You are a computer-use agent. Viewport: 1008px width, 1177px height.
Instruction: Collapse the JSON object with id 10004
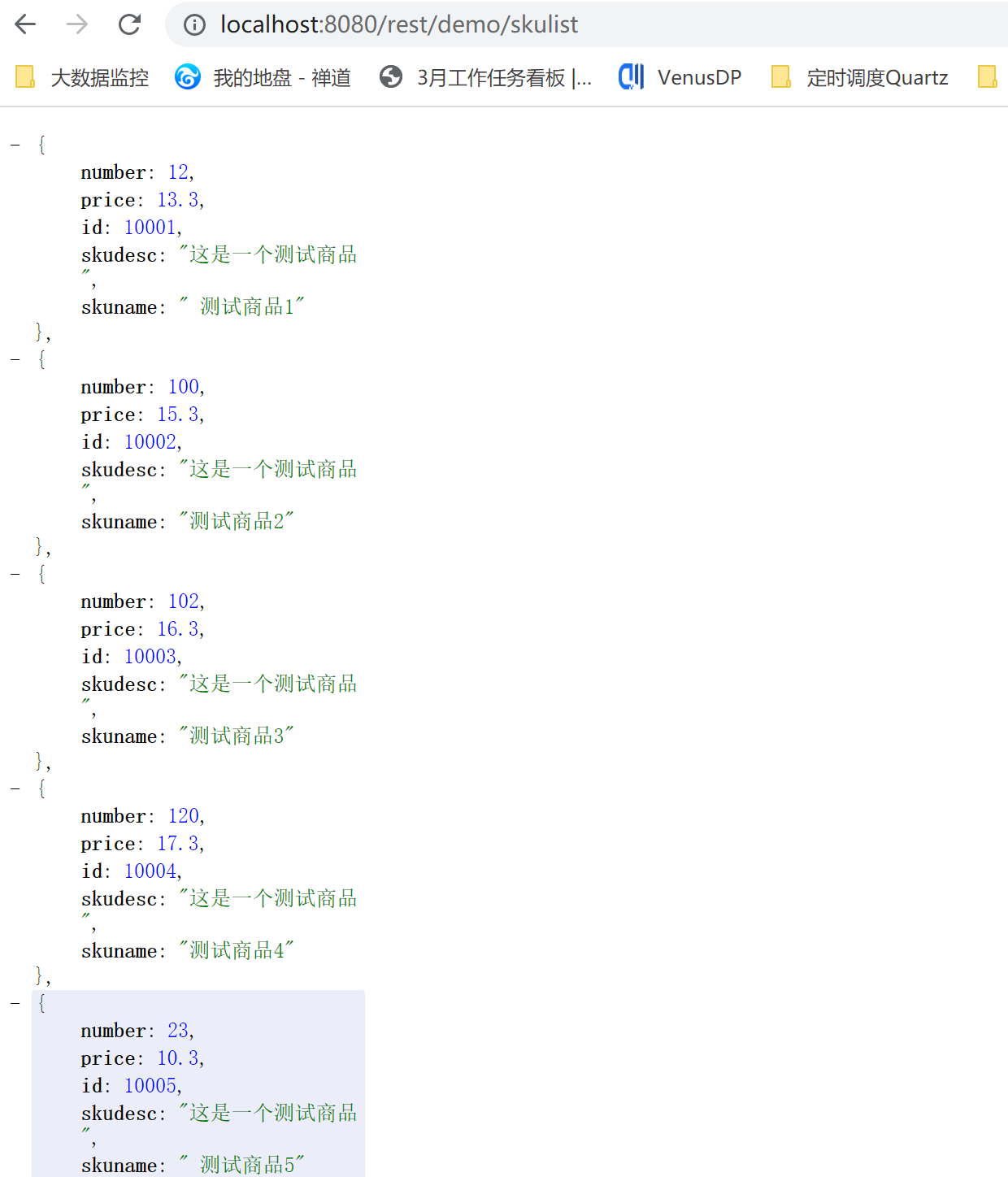[15, 789]
